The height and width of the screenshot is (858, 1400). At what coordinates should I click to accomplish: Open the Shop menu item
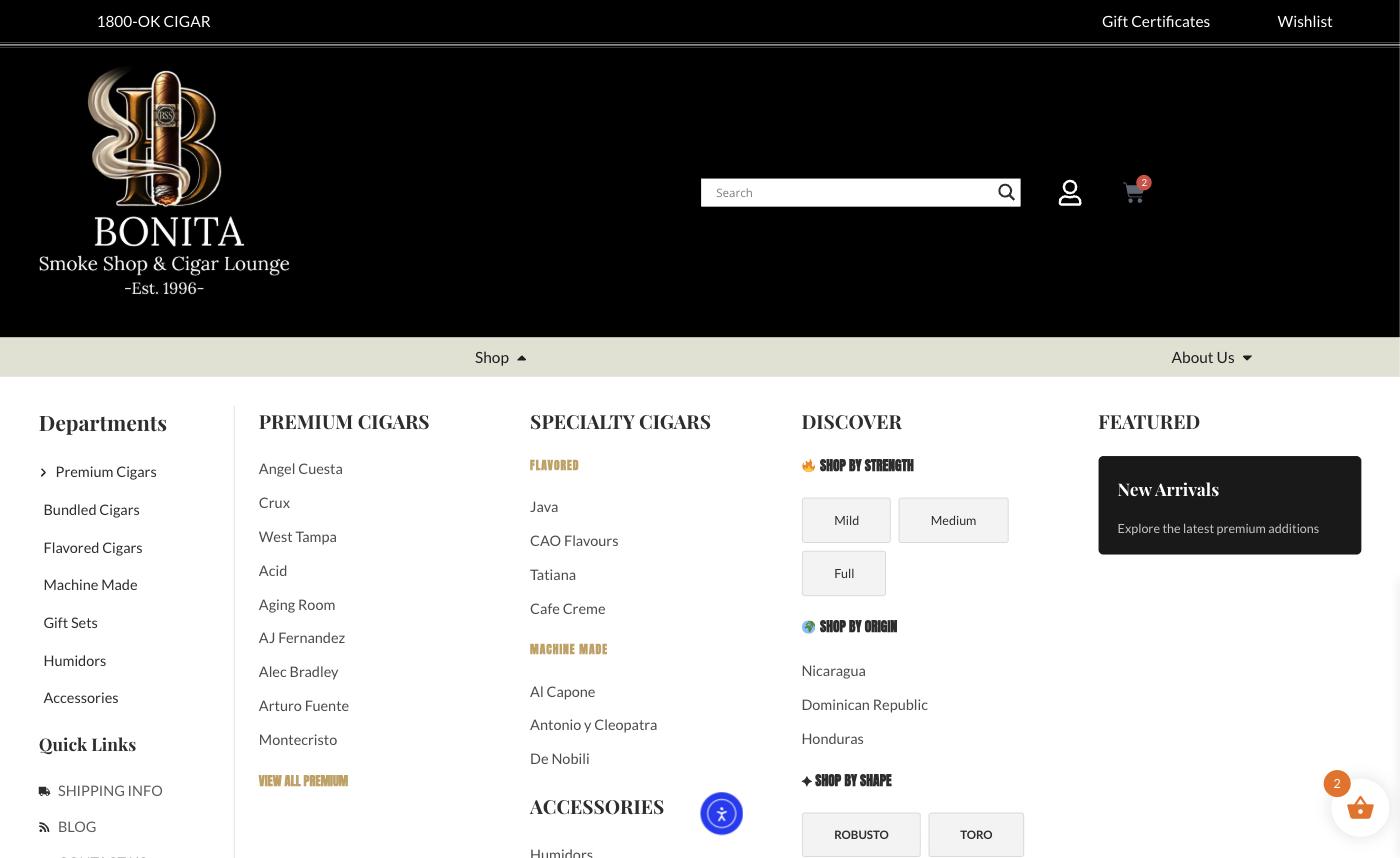click(492, 357)
